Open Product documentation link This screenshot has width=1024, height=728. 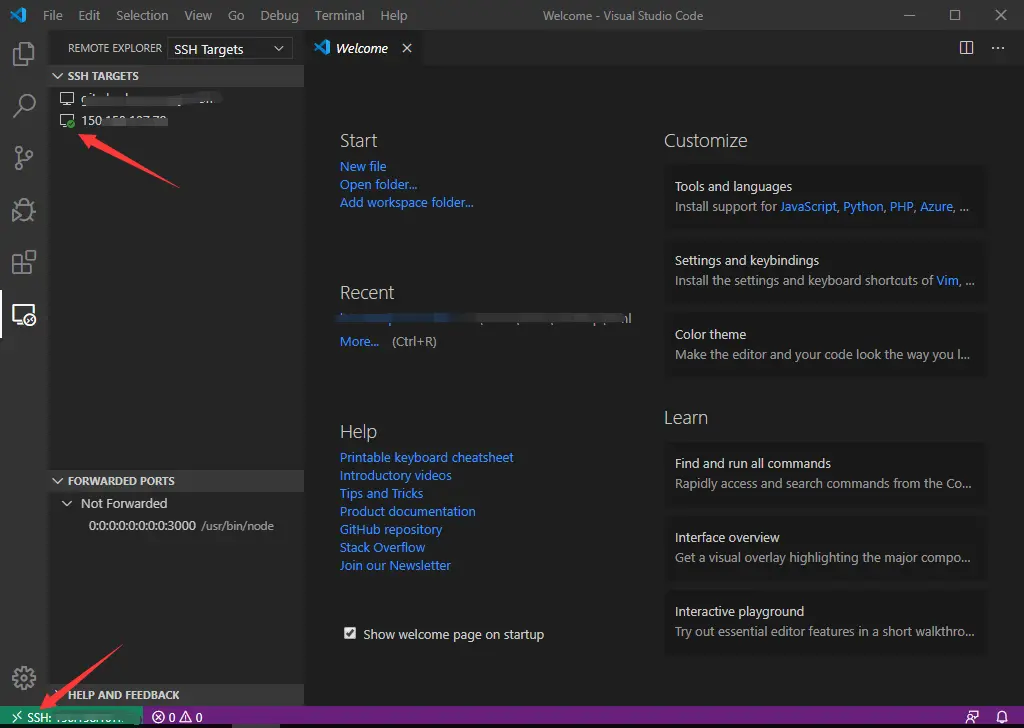point(408,511)
